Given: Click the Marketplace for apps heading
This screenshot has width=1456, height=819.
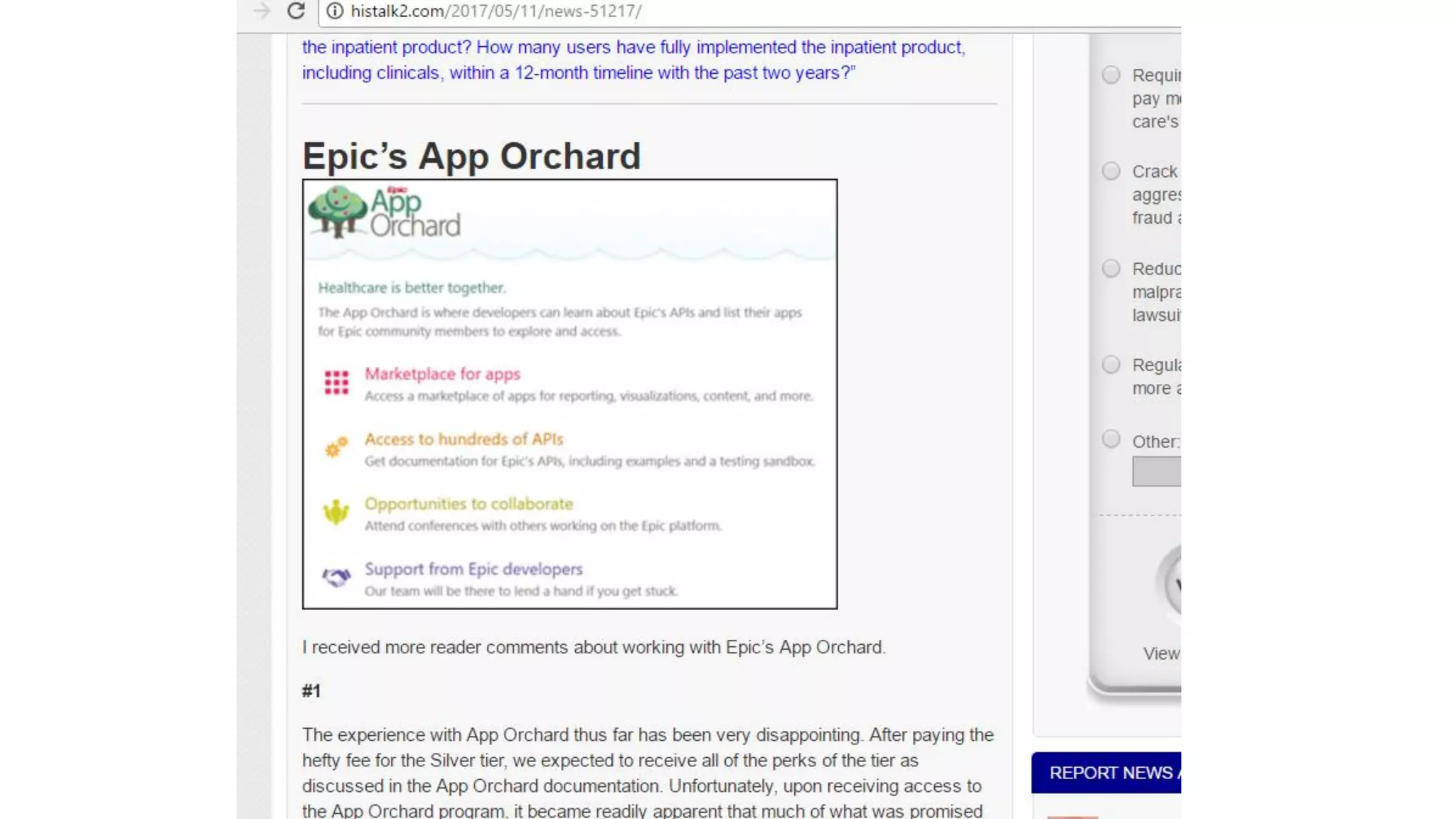Looking at the screenshot, I should pyautogui.click(x=442, y=374).
